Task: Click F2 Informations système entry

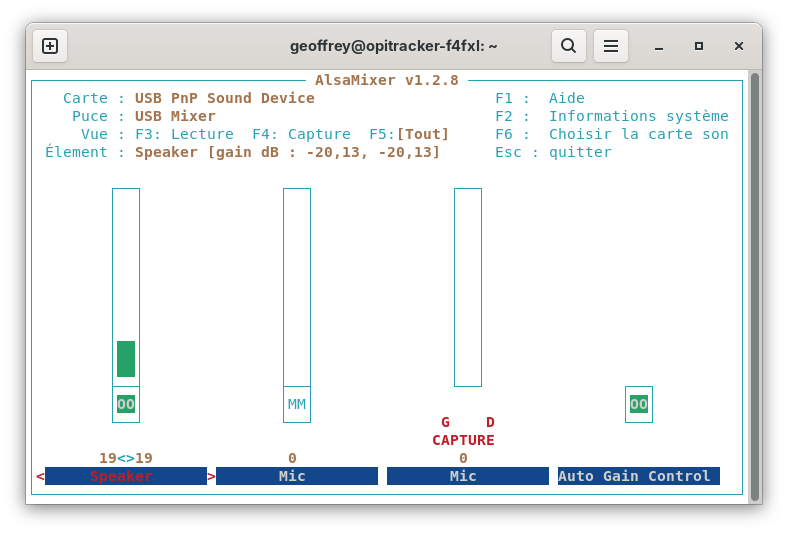Action: pos(612,116)
